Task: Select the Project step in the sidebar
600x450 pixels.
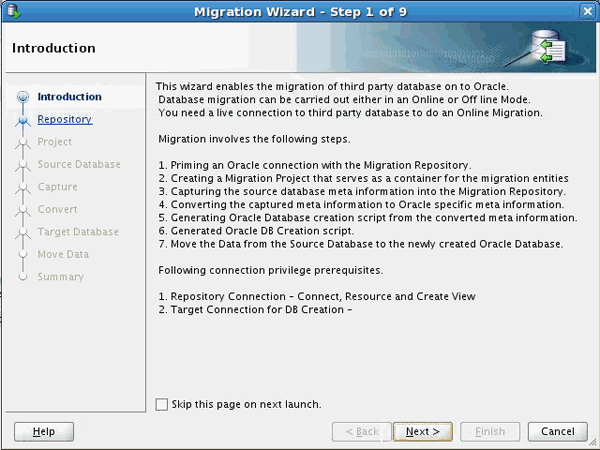Action: tap(54, 142)
